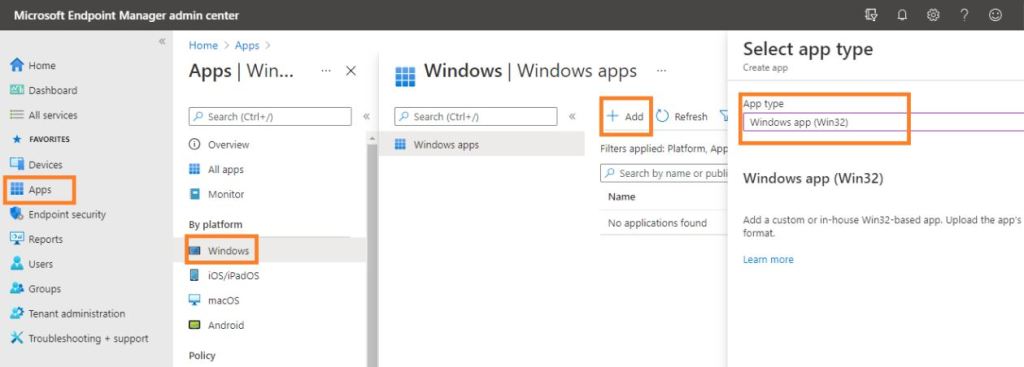
Task: Focus the Apps blade search box
Action: (x=270, y=116)
